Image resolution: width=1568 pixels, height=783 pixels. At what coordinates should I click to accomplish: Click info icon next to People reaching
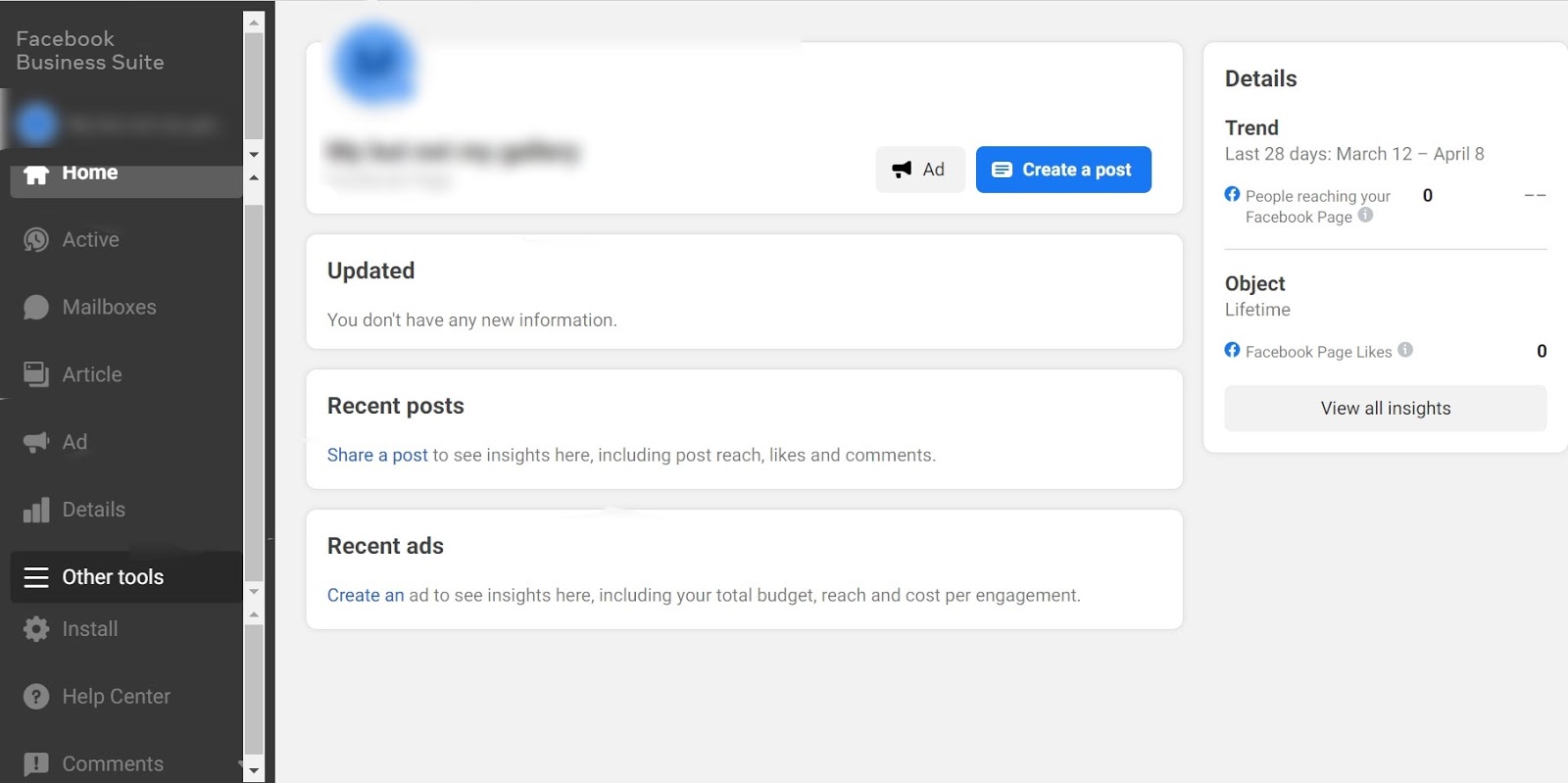point(1365,216)
